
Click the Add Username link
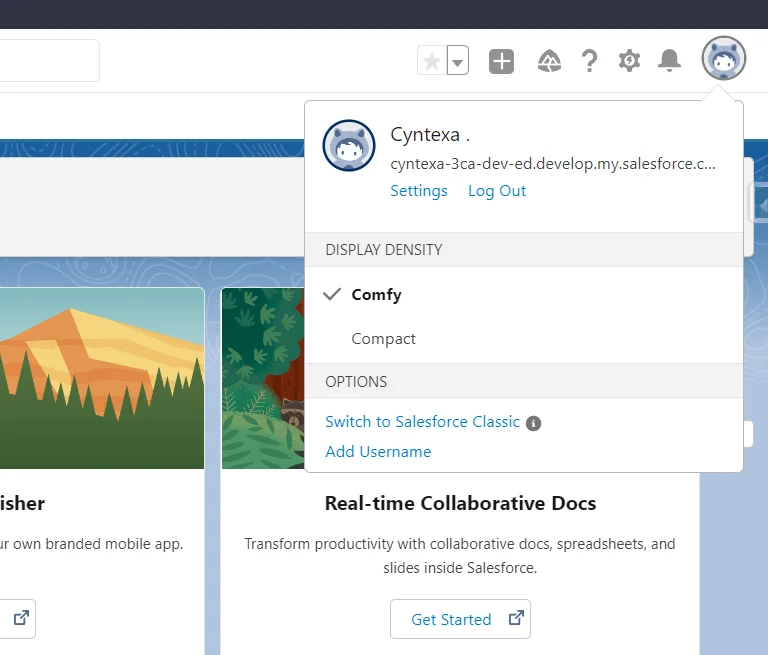(378, 452)
